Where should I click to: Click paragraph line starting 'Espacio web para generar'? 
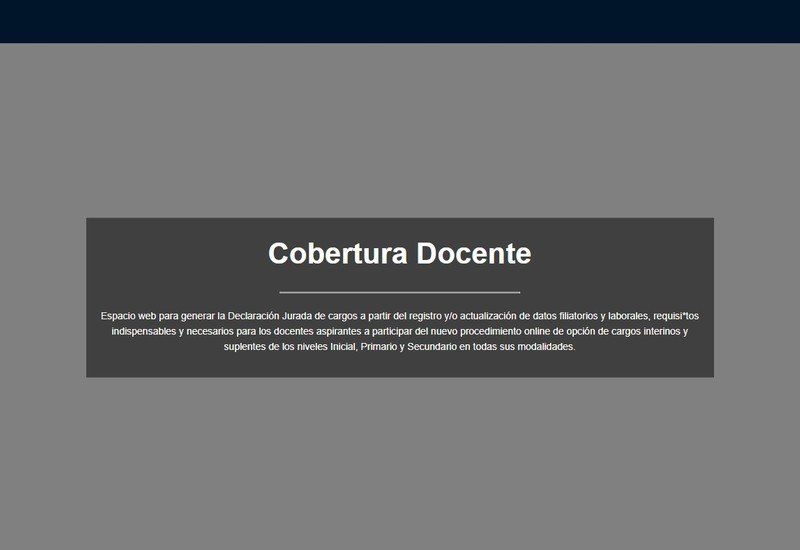tap(399, 316)
